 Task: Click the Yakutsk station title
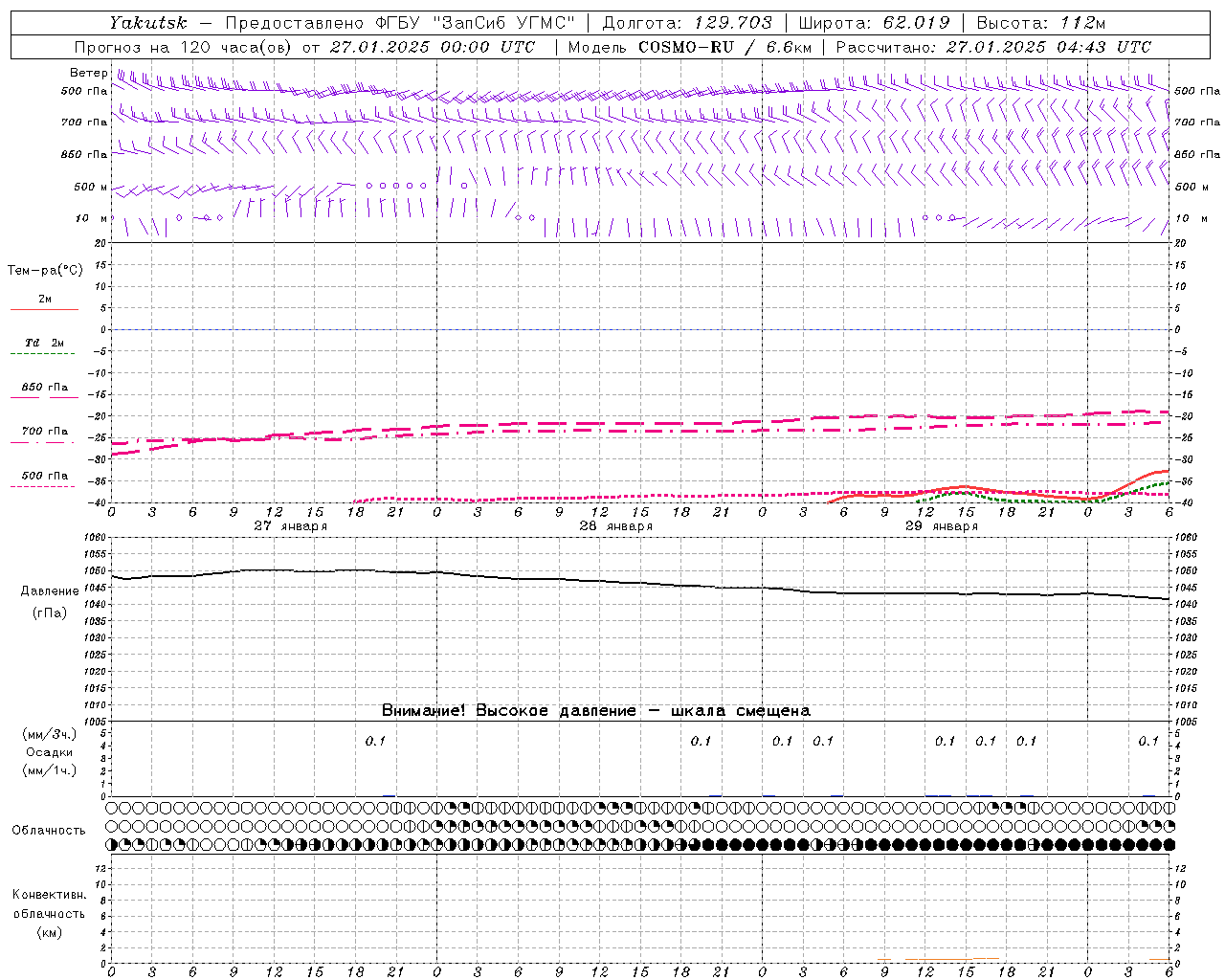click(x=148, y=23)
